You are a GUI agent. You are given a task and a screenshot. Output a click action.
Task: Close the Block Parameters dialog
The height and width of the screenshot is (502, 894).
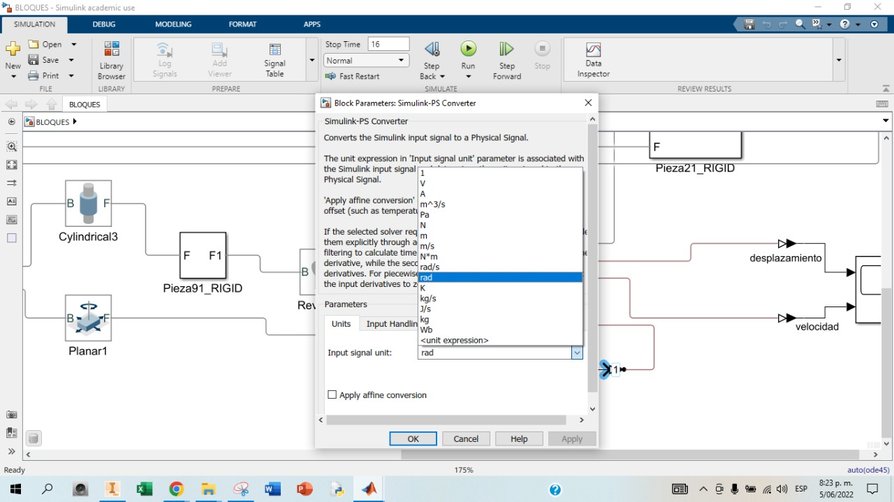click(x=588, y=103)
